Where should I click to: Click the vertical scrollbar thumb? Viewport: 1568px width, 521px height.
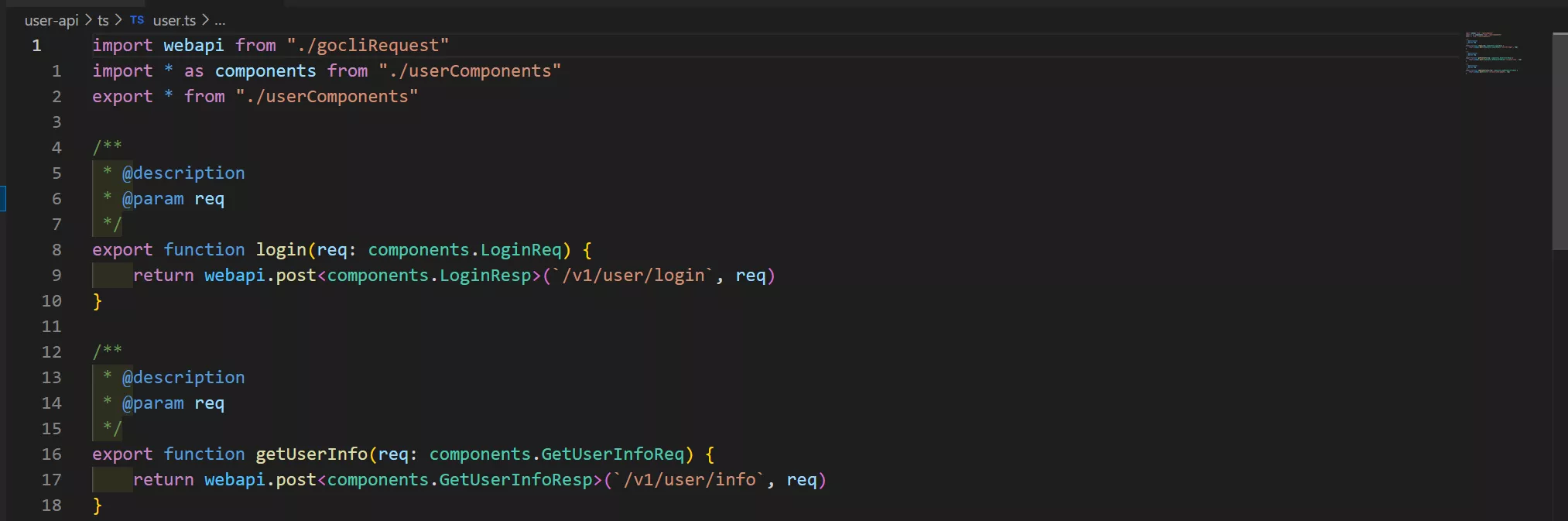click(x=1559, y=141)
